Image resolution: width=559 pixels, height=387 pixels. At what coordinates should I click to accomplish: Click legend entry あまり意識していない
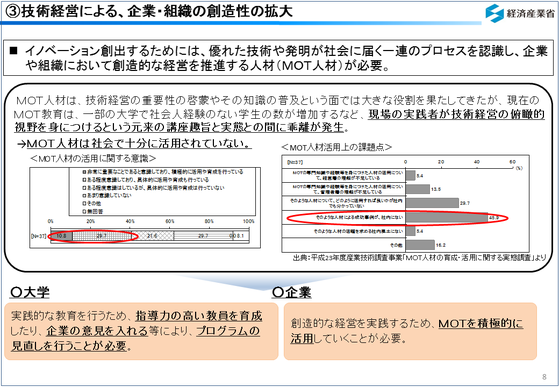(x=107, y=195)
